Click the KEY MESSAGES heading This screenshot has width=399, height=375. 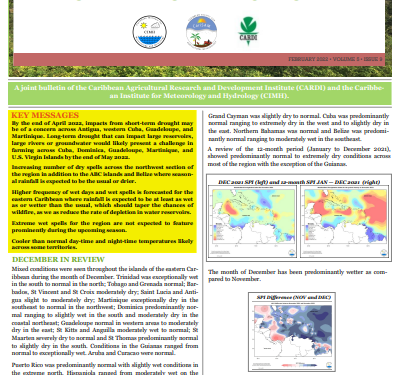coord(45,115)
